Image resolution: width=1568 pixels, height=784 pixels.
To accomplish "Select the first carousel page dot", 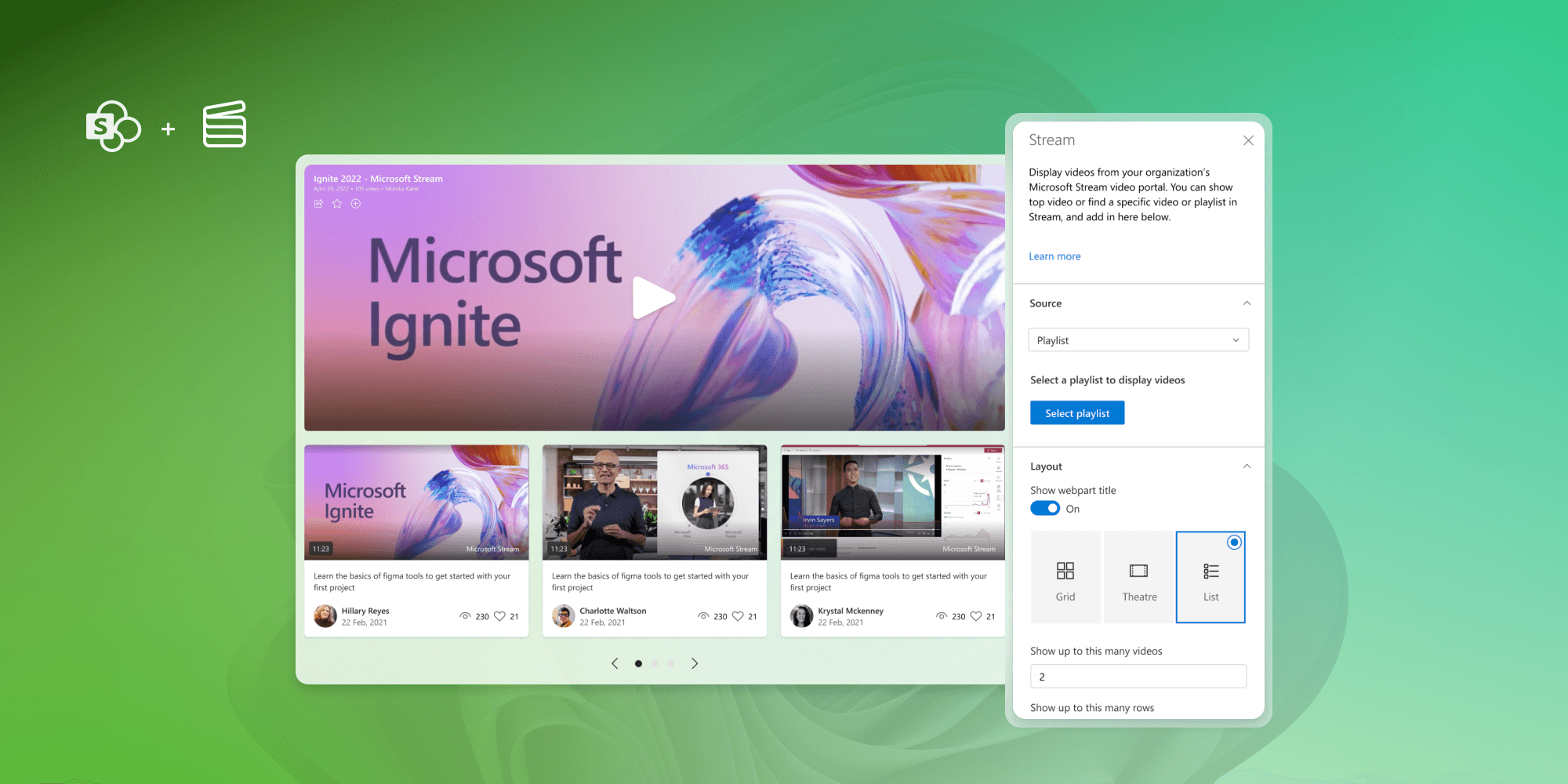I will [x=638, y=663].
